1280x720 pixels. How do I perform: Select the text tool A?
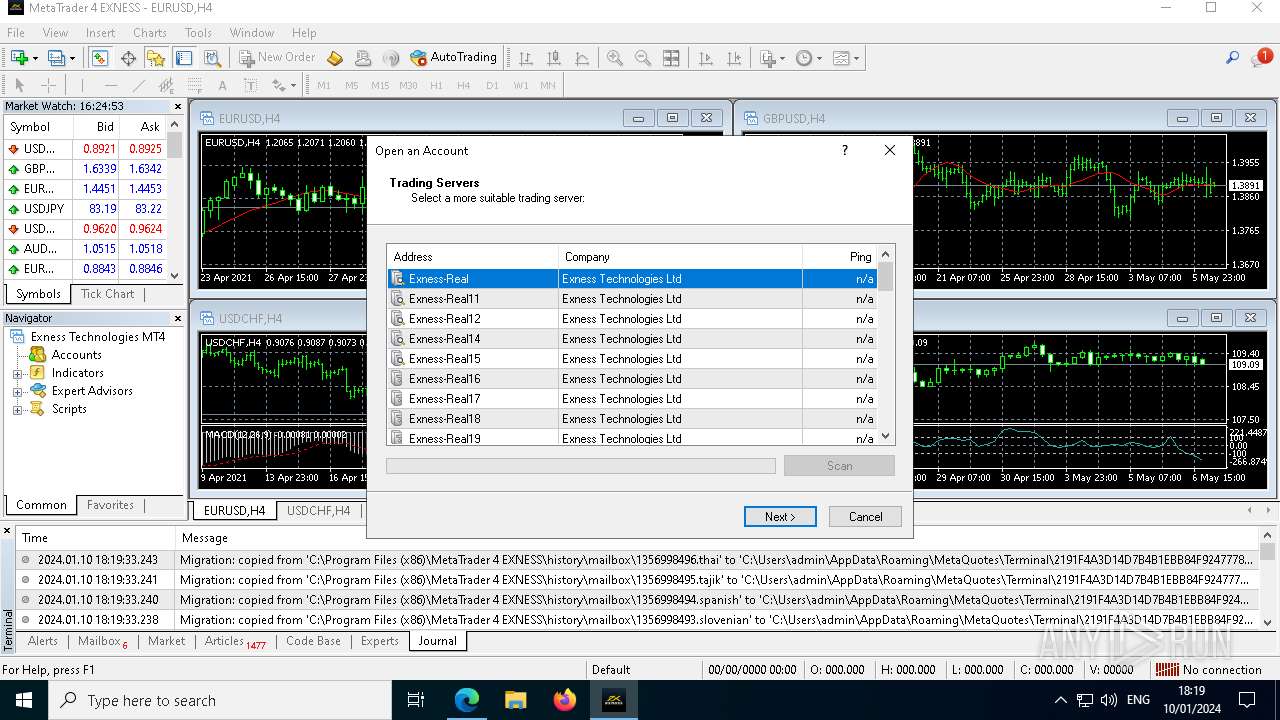coord(222,85)
